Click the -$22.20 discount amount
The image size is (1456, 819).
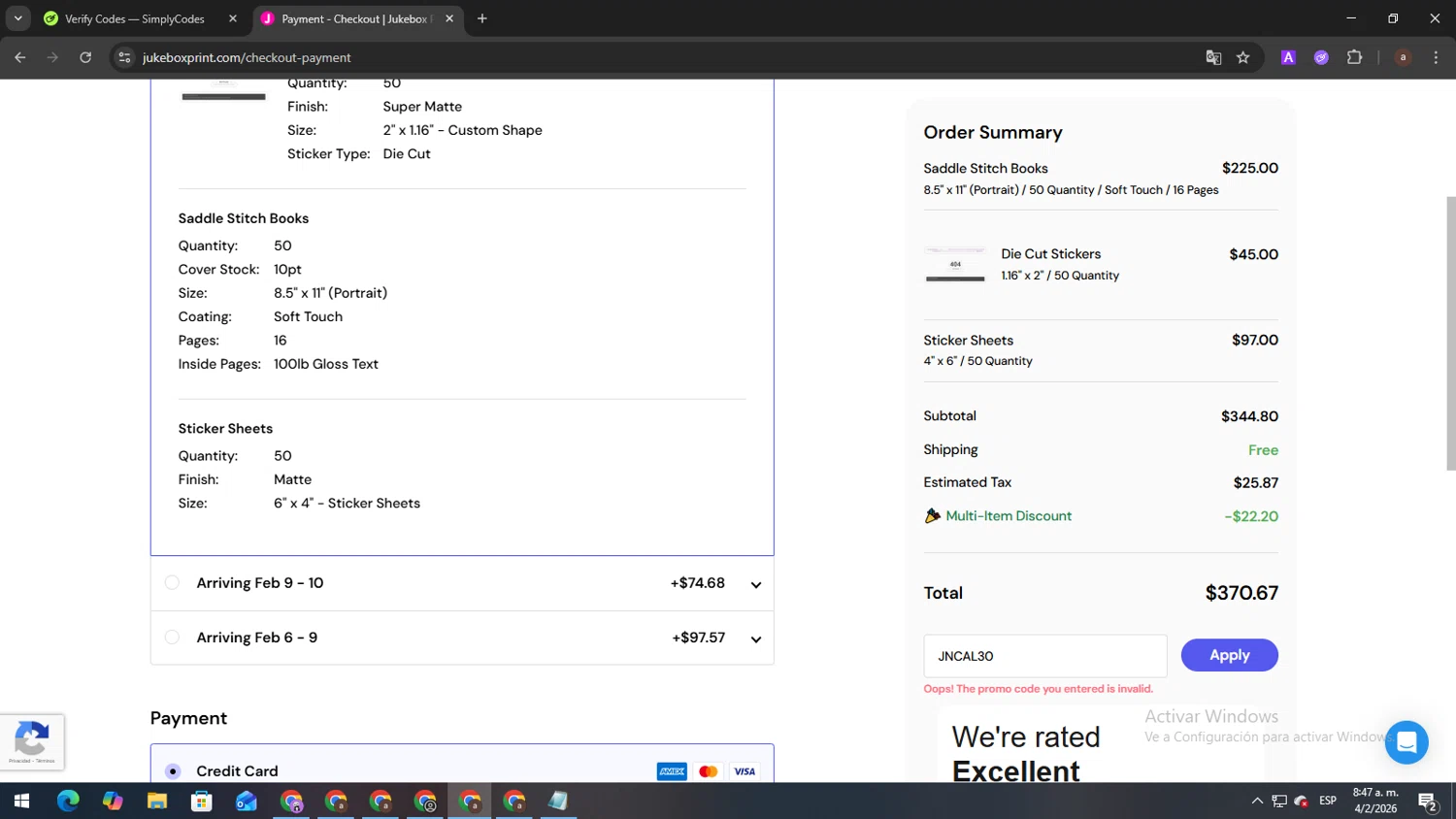(x=1251, y=516)
